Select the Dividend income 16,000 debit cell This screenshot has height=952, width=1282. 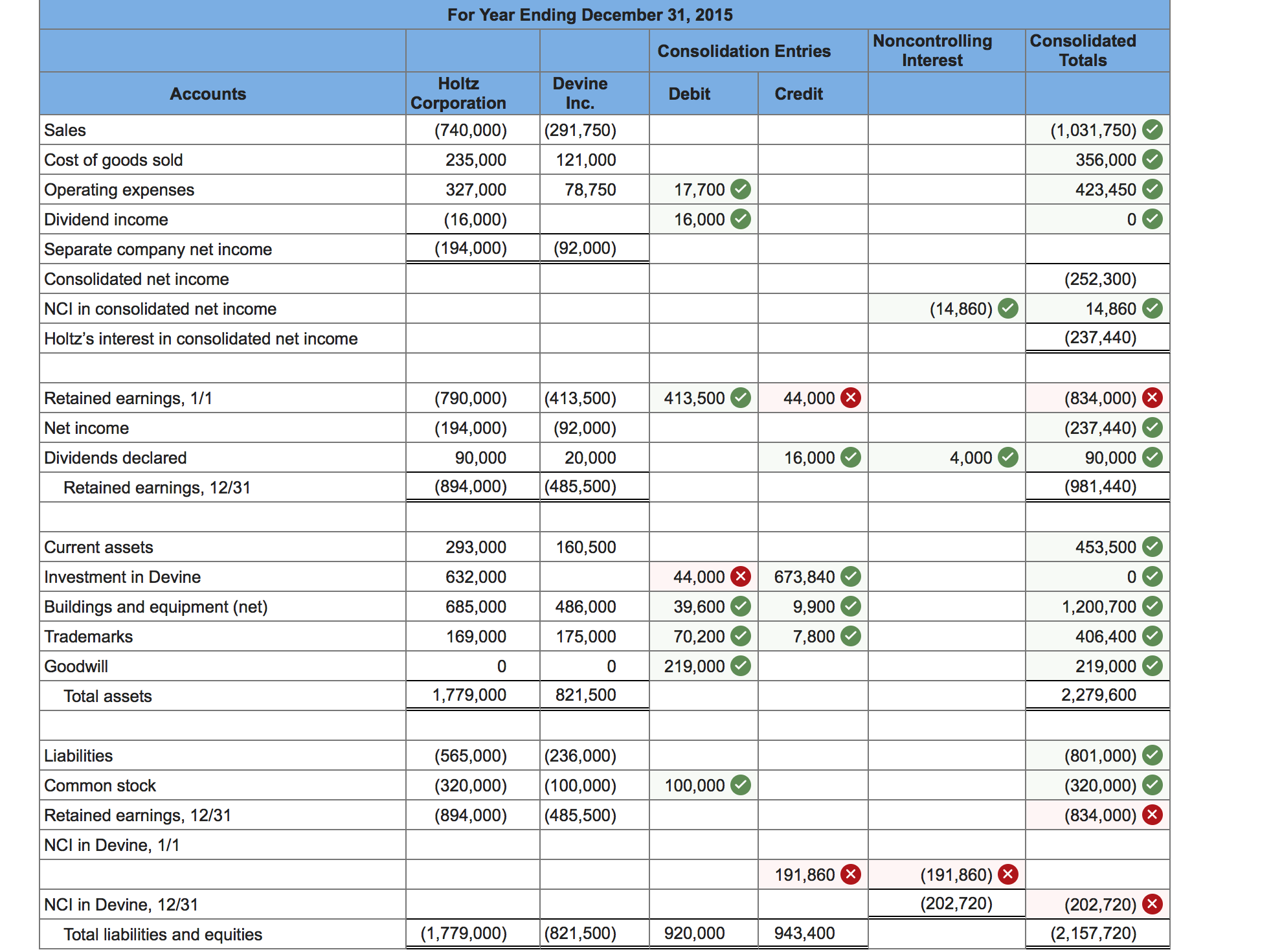tap(699, 220)
